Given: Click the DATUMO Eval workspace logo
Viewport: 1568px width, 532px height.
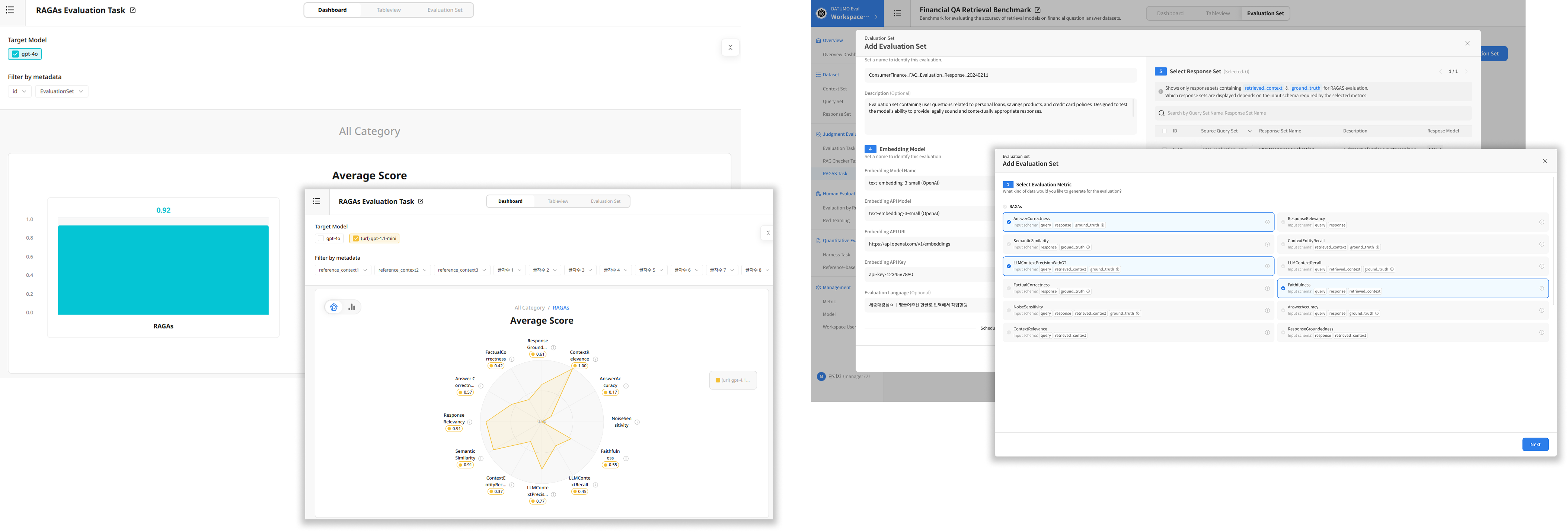Looking at the screenshot, I should (x=821, y=13).
